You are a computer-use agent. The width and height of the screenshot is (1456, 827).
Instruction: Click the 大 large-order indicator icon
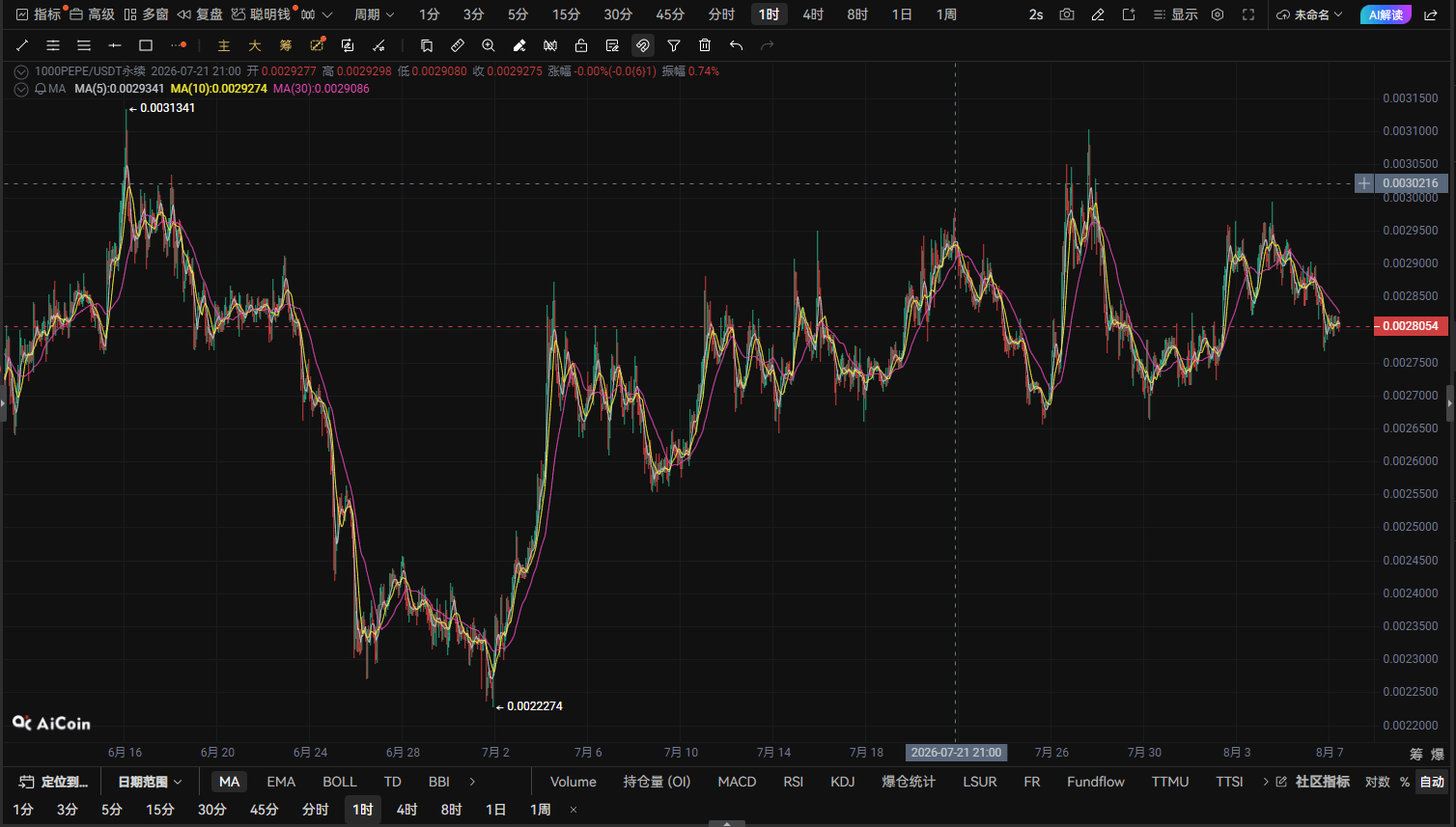(x=255, y=45)
